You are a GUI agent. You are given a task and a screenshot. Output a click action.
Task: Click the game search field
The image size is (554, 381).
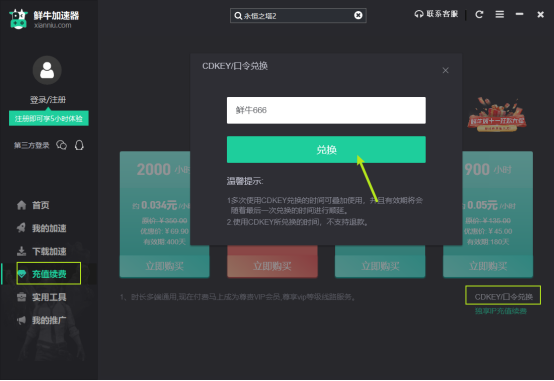tap(298, 16)
